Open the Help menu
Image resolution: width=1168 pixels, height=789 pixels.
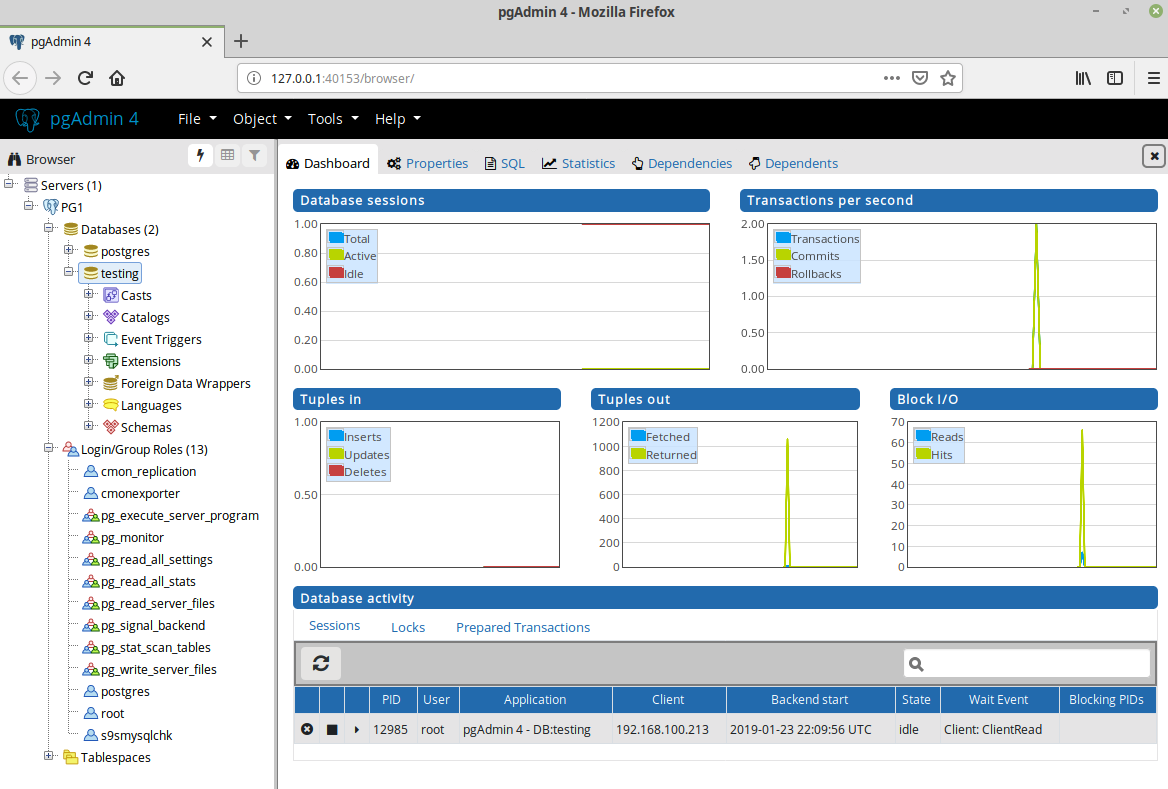point(398,119)
